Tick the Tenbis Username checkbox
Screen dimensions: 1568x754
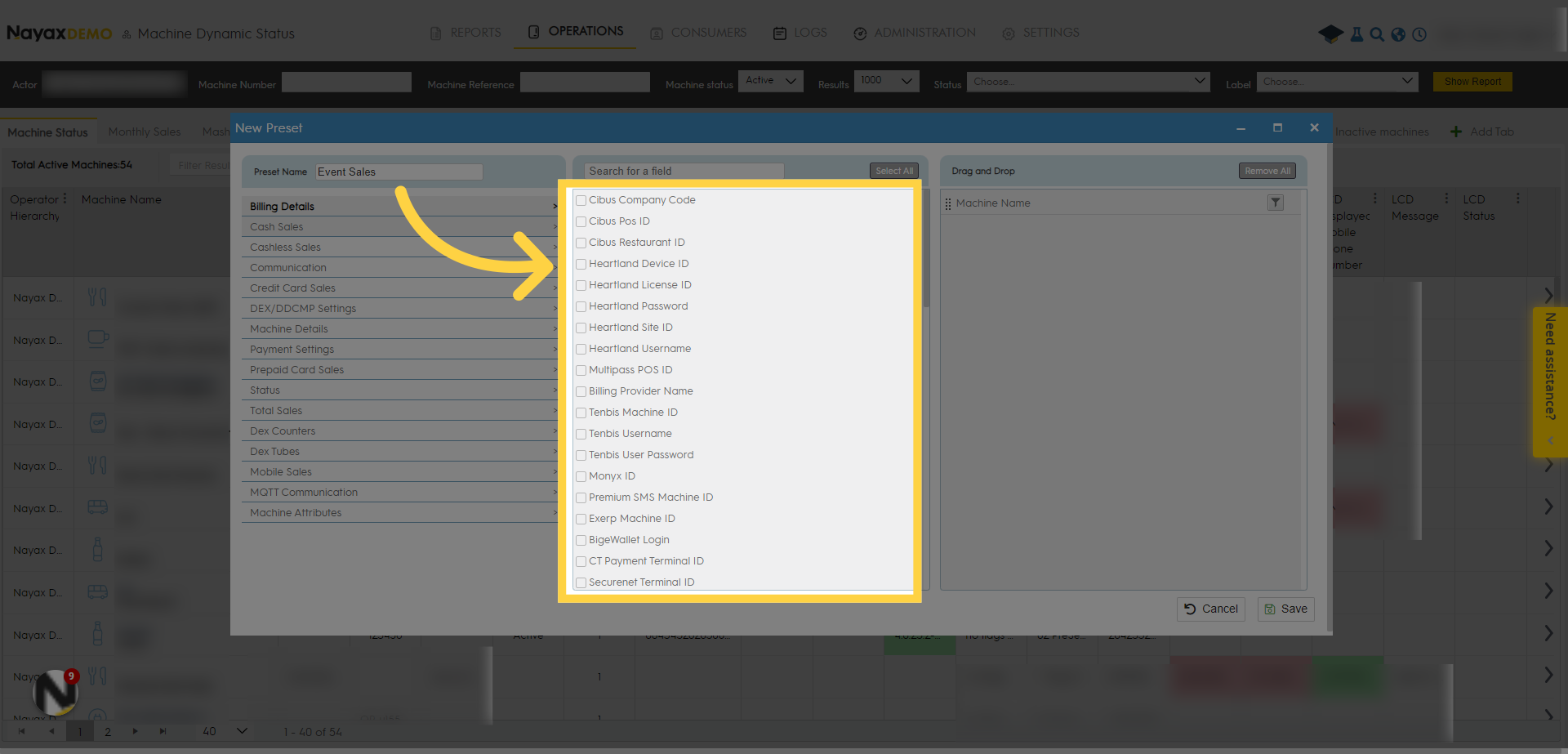tap(581, 434)
